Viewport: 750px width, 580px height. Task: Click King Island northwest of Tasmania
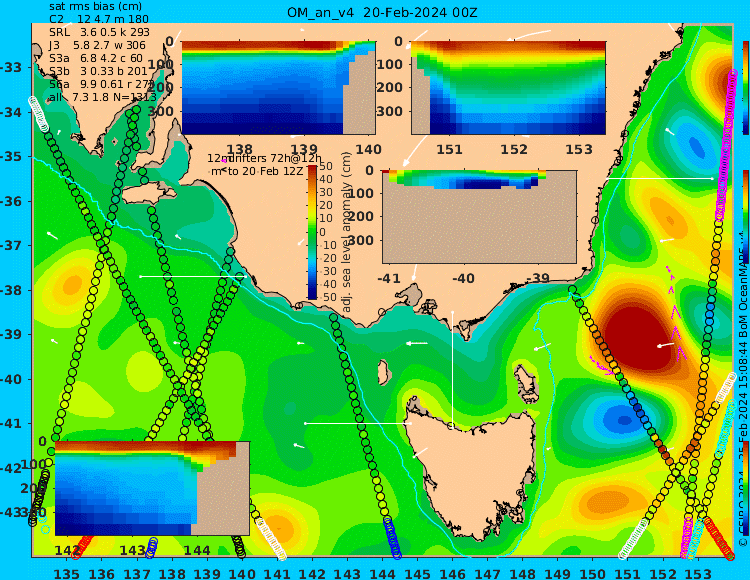point(383,372)
